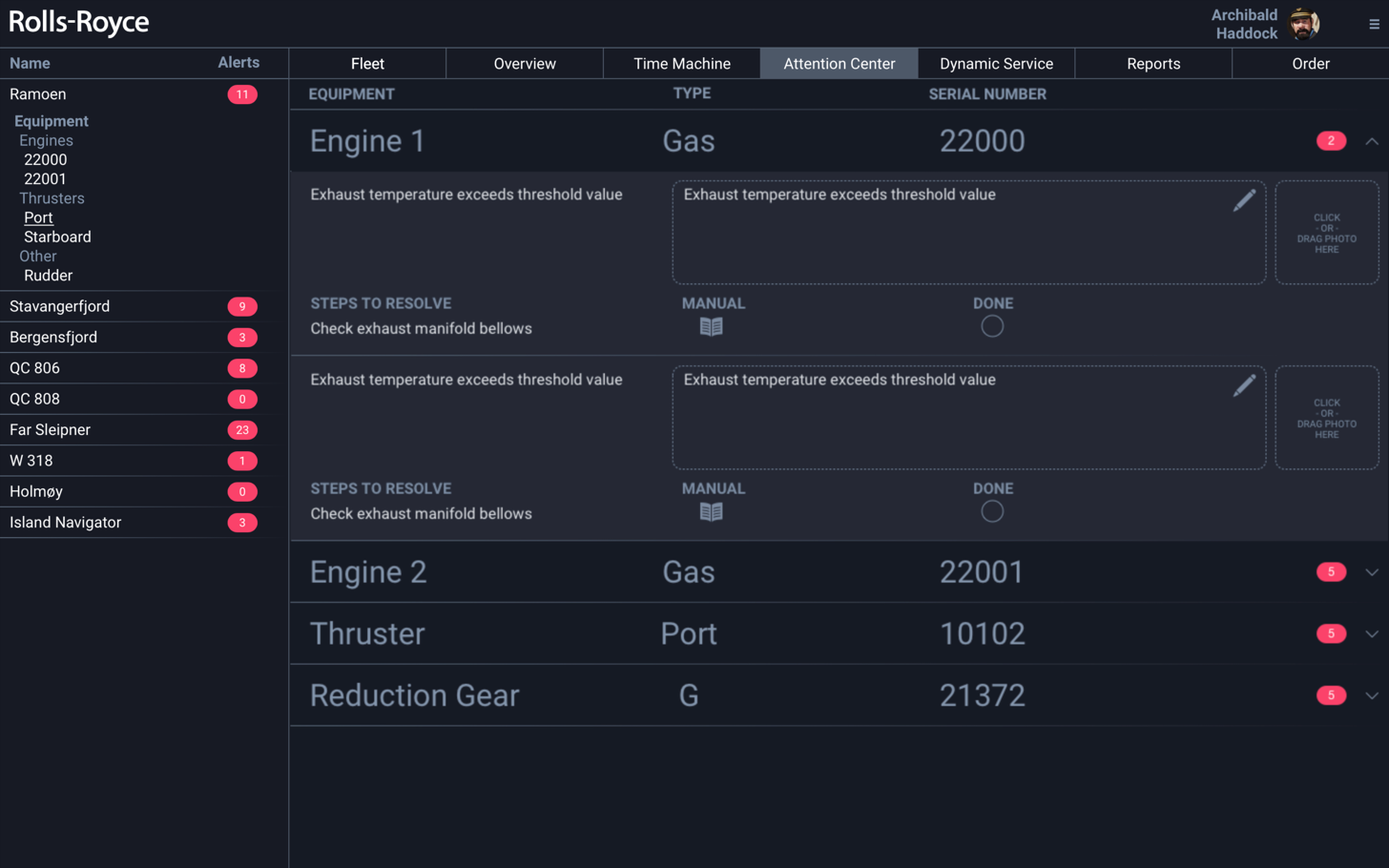Viewport: 1389px width, 868px height.
Task: Click the Ramoen alerts badge showing 11
Action: click(243, 93)
